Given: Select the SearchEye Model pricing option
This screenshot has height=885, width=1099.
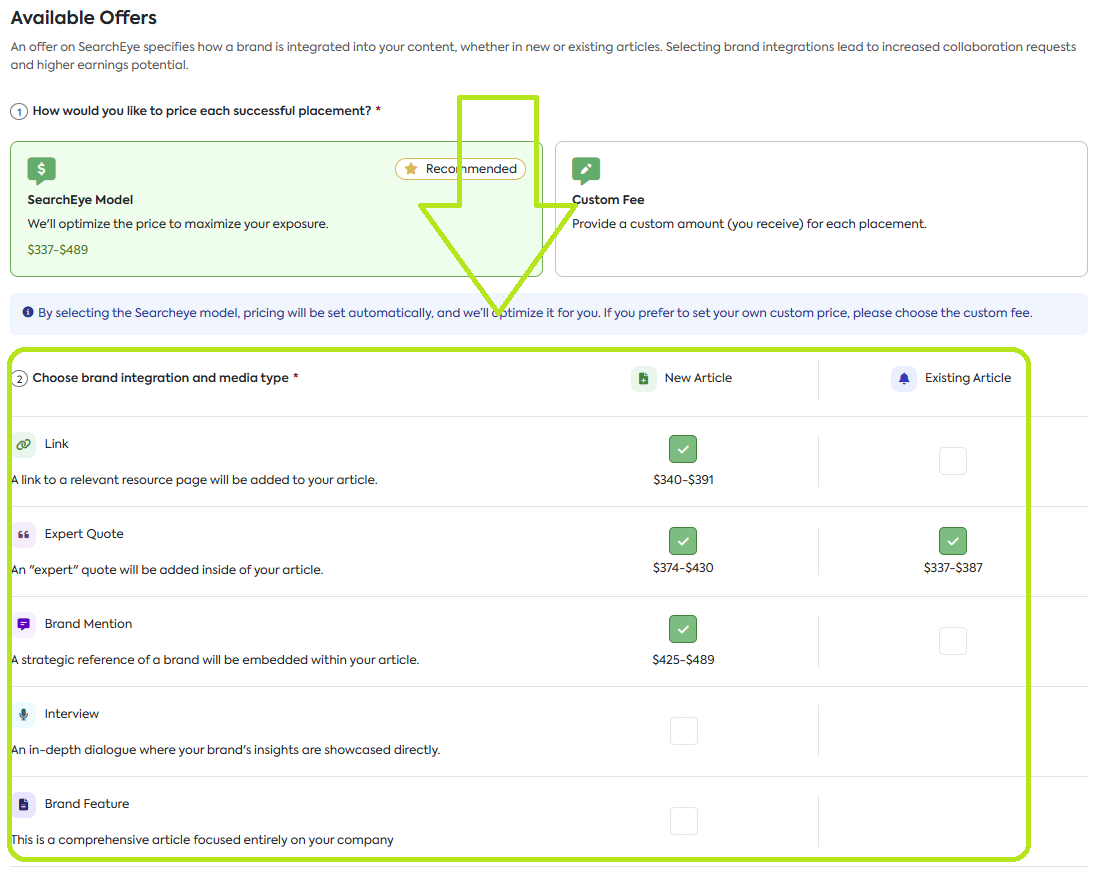Looking at the screenshot, I should 276,209.
